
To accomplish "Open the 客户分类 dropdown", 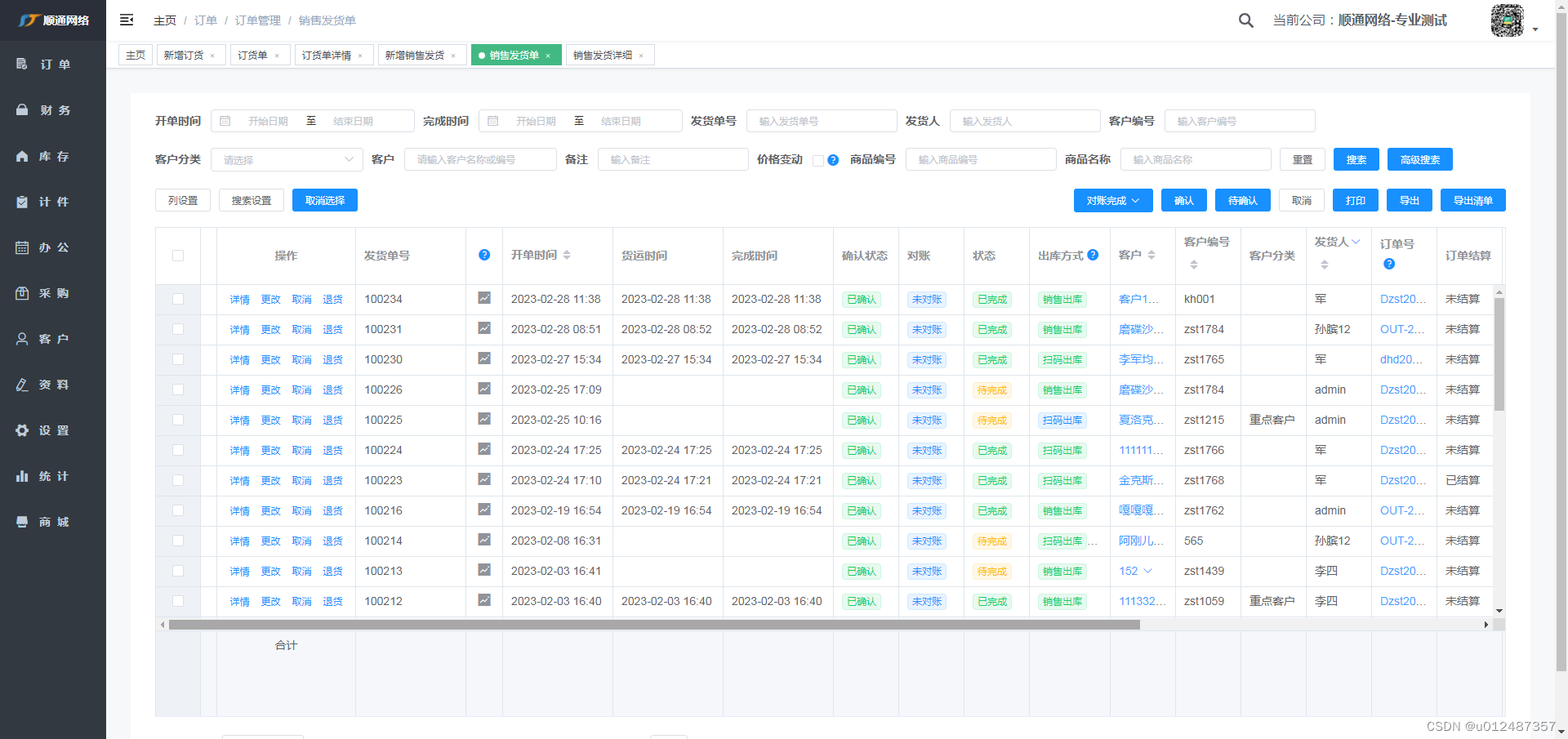I will (287, 159).
